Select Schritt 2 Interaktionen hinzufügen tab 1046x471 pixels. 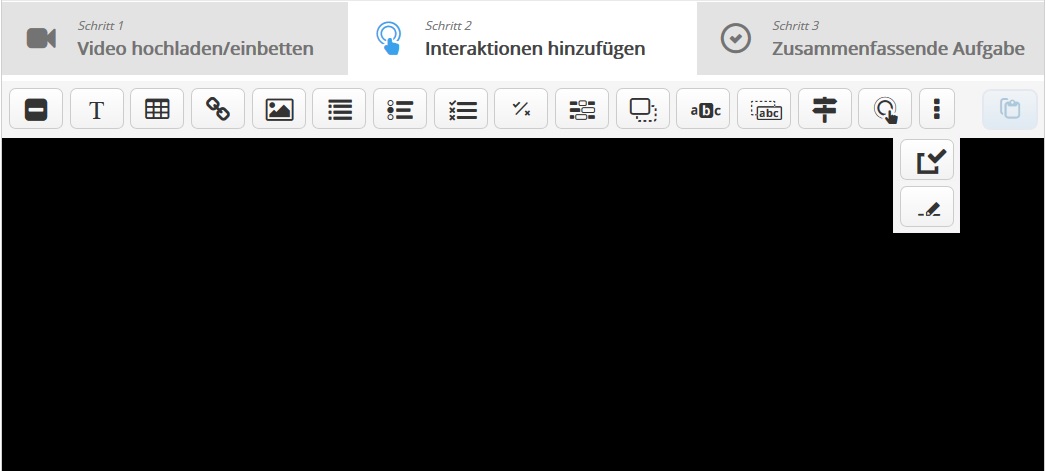click(522, 39)
